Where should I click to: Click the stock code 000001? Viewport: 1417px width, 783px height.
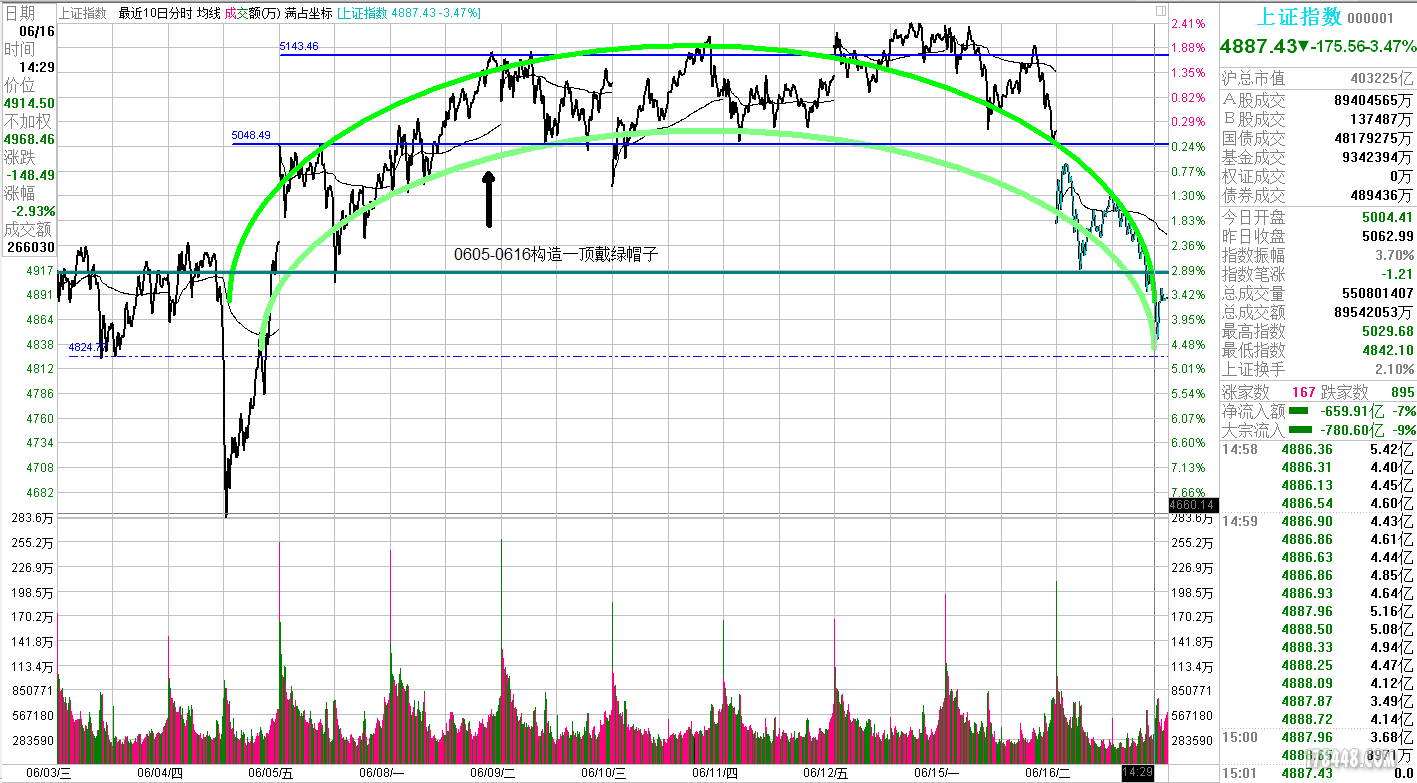(1370, 18)
